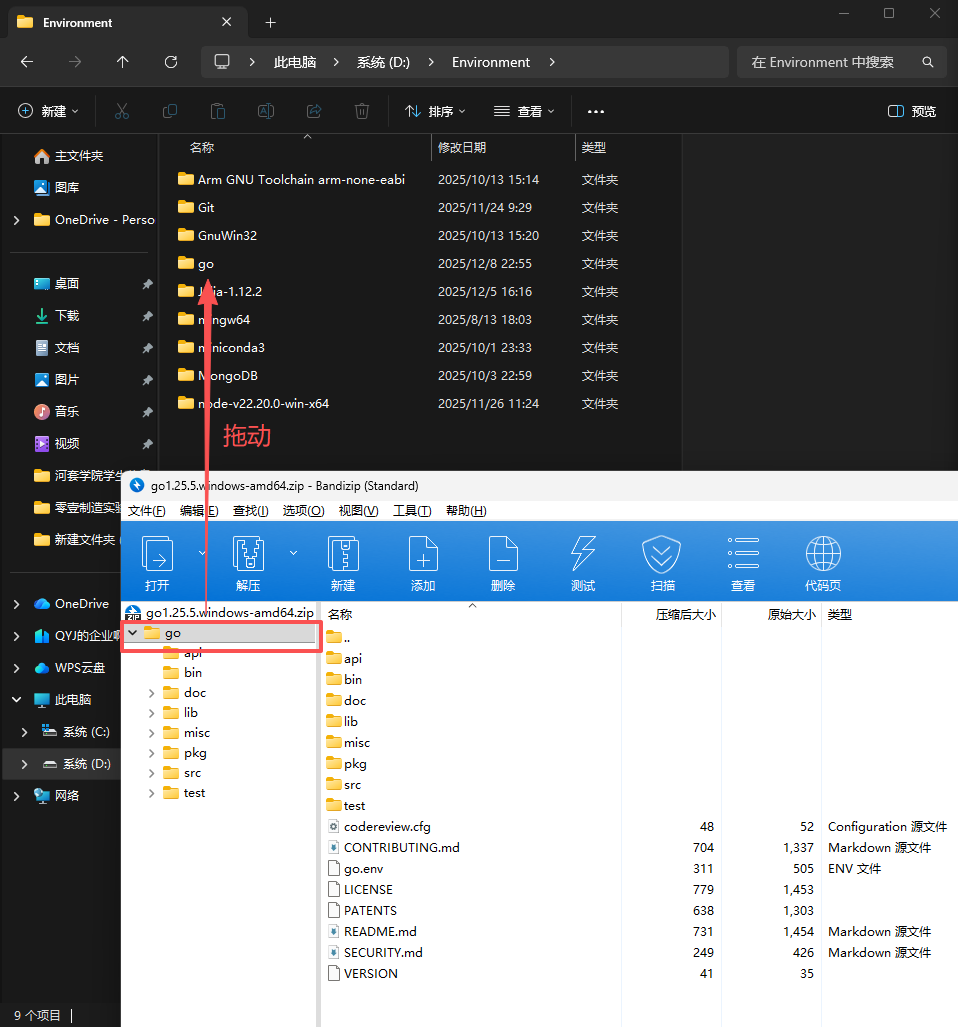Select the README.md file in archive
This screenshot has width=958, height=1027.
point(380,931)
